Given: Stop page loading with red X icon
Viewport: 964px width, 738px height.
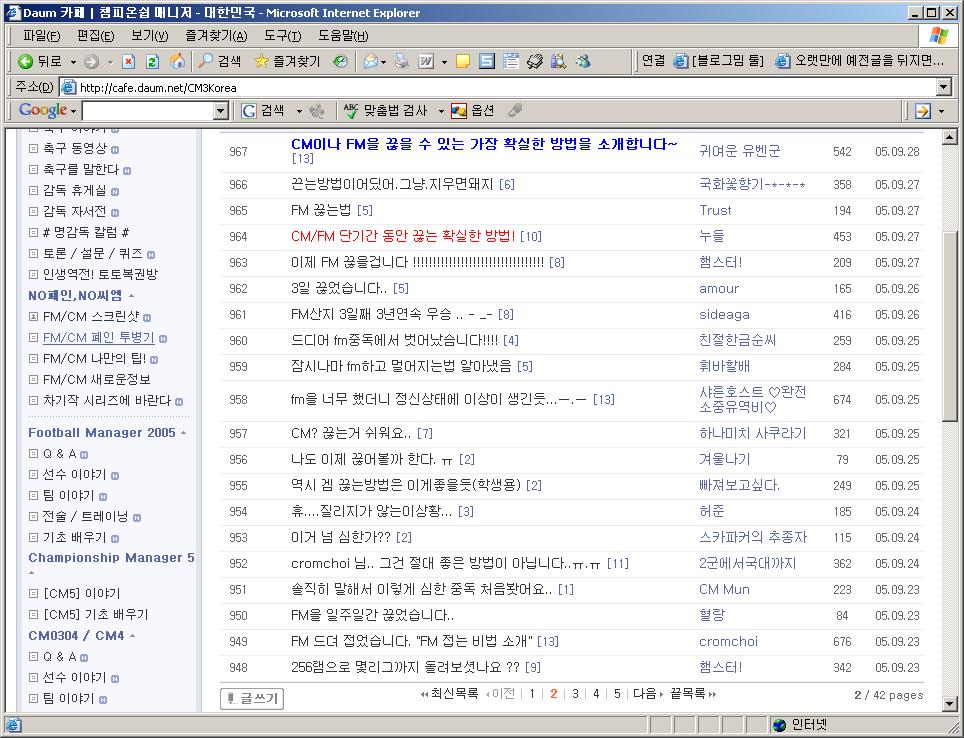Looking at the screenshot, I should click(128, 61).
